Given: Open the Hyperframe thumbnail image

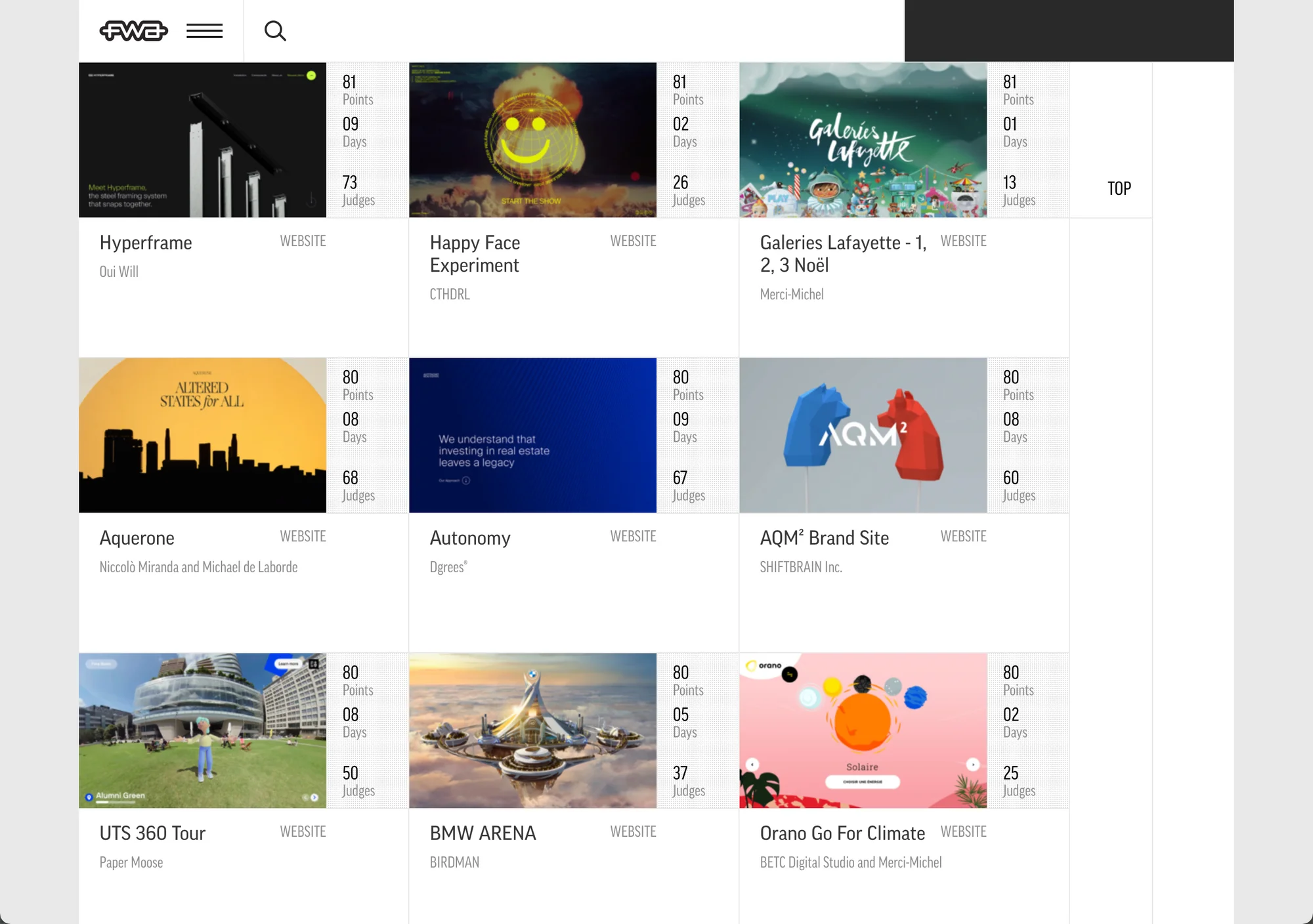Looking at the screenshot, I should (x=202, y=140).
